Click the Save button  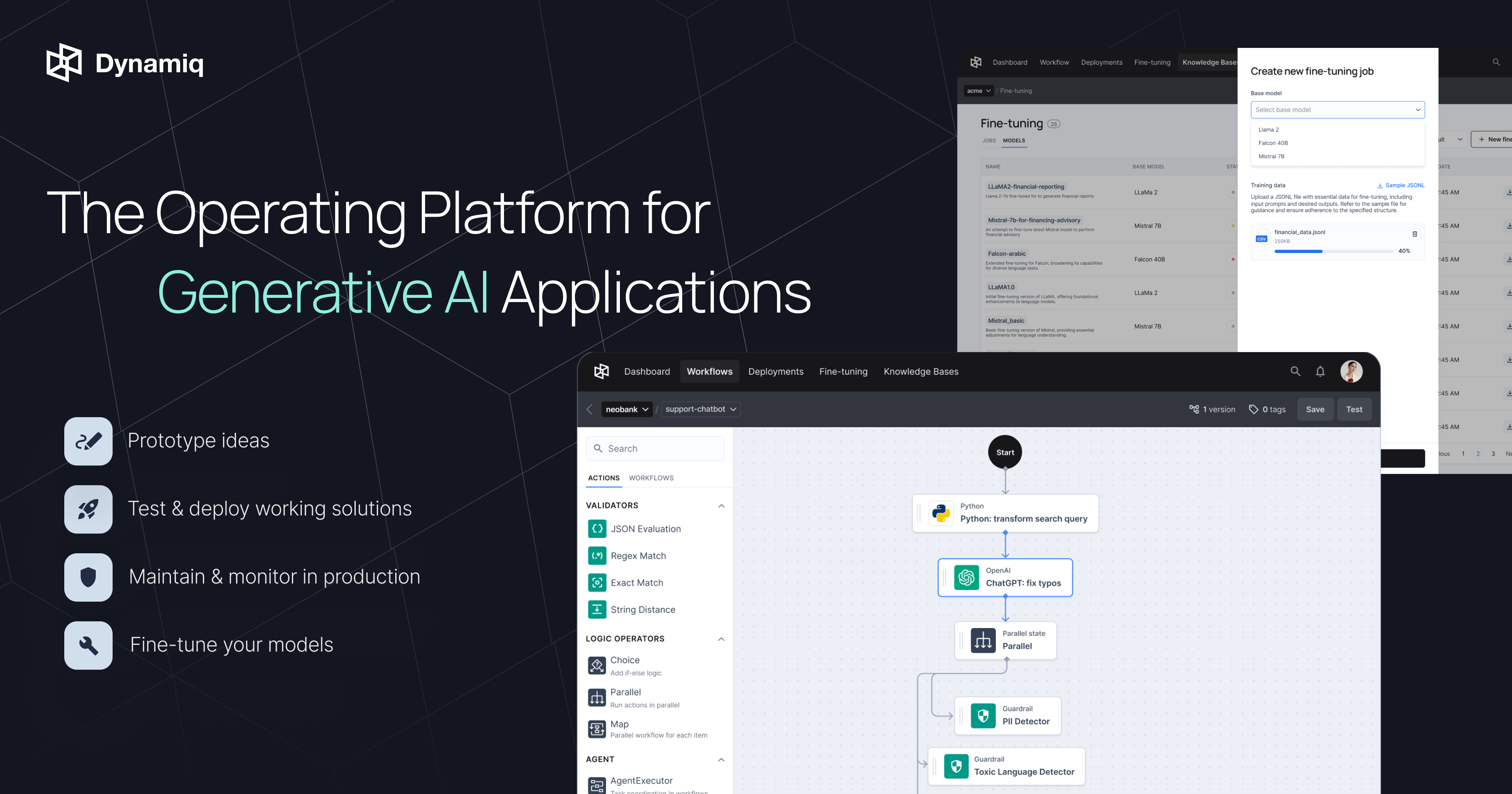coord(1315,409)
